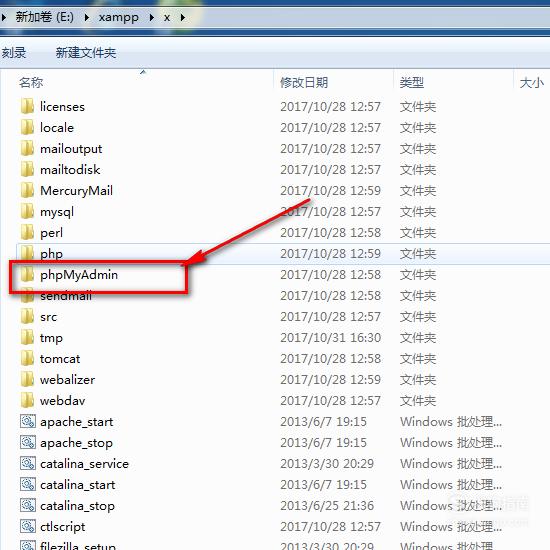Click the perl folder icon
The image size is (550, 550).
[27, 233]
